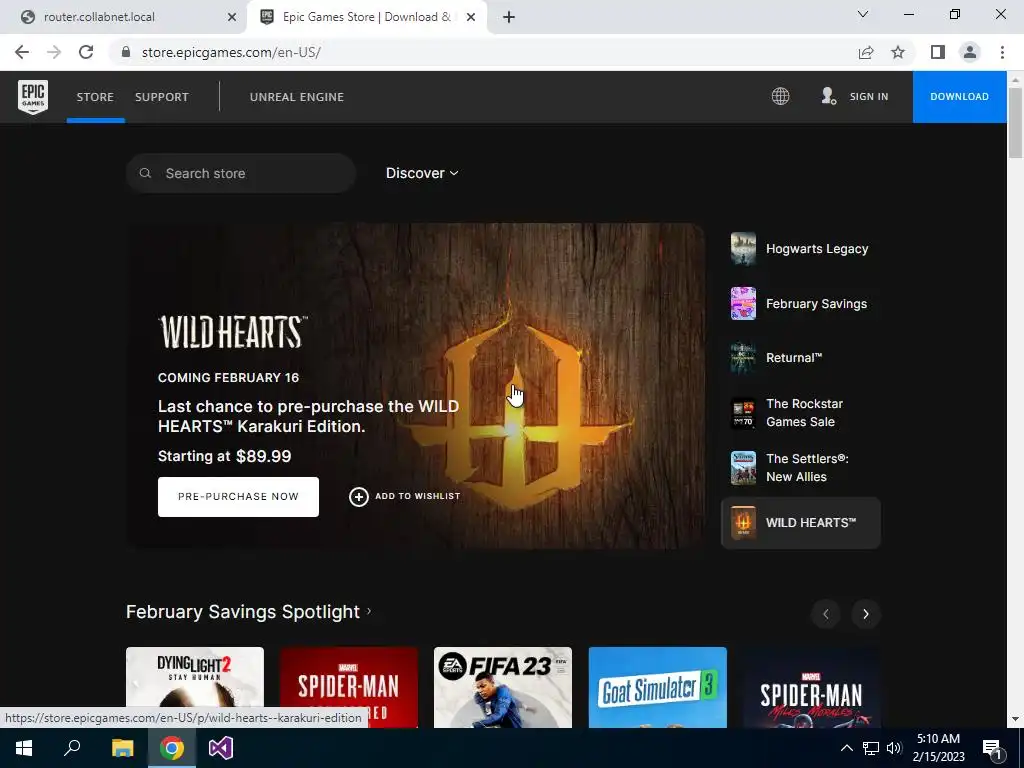
Task: Open the notification center icon
Action: click(992, 748)
